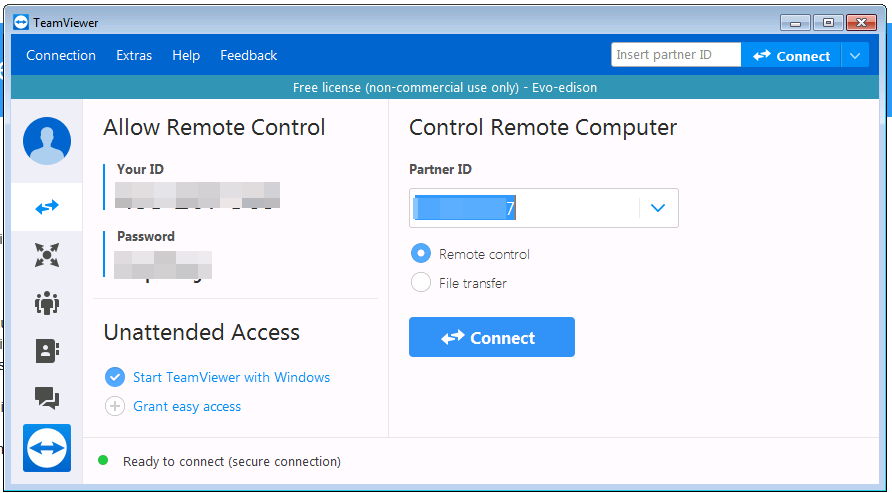Click the large Connect button

click(492, 337)
